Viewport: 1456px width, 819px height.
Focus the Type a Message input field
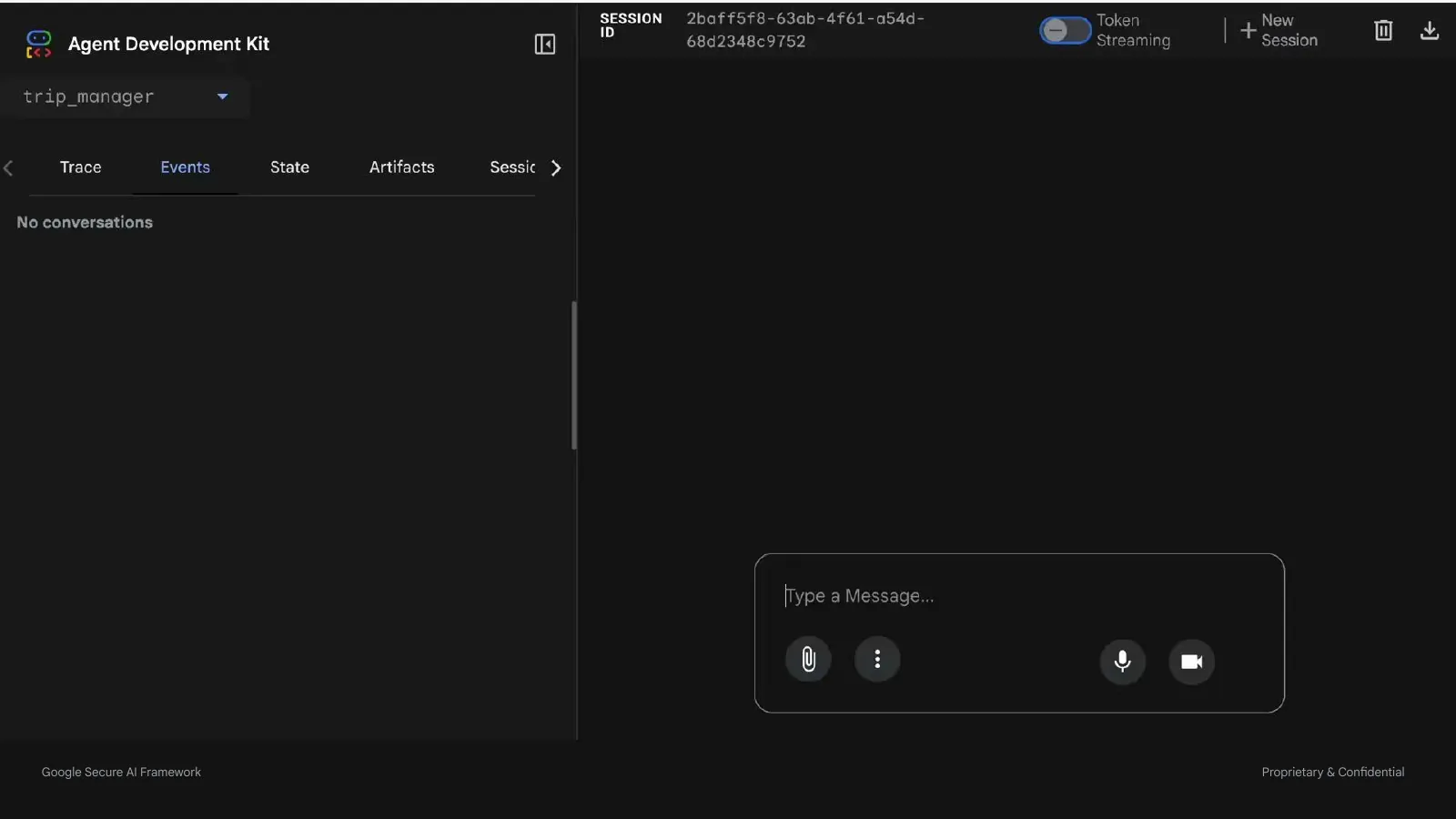(1019, 596)
